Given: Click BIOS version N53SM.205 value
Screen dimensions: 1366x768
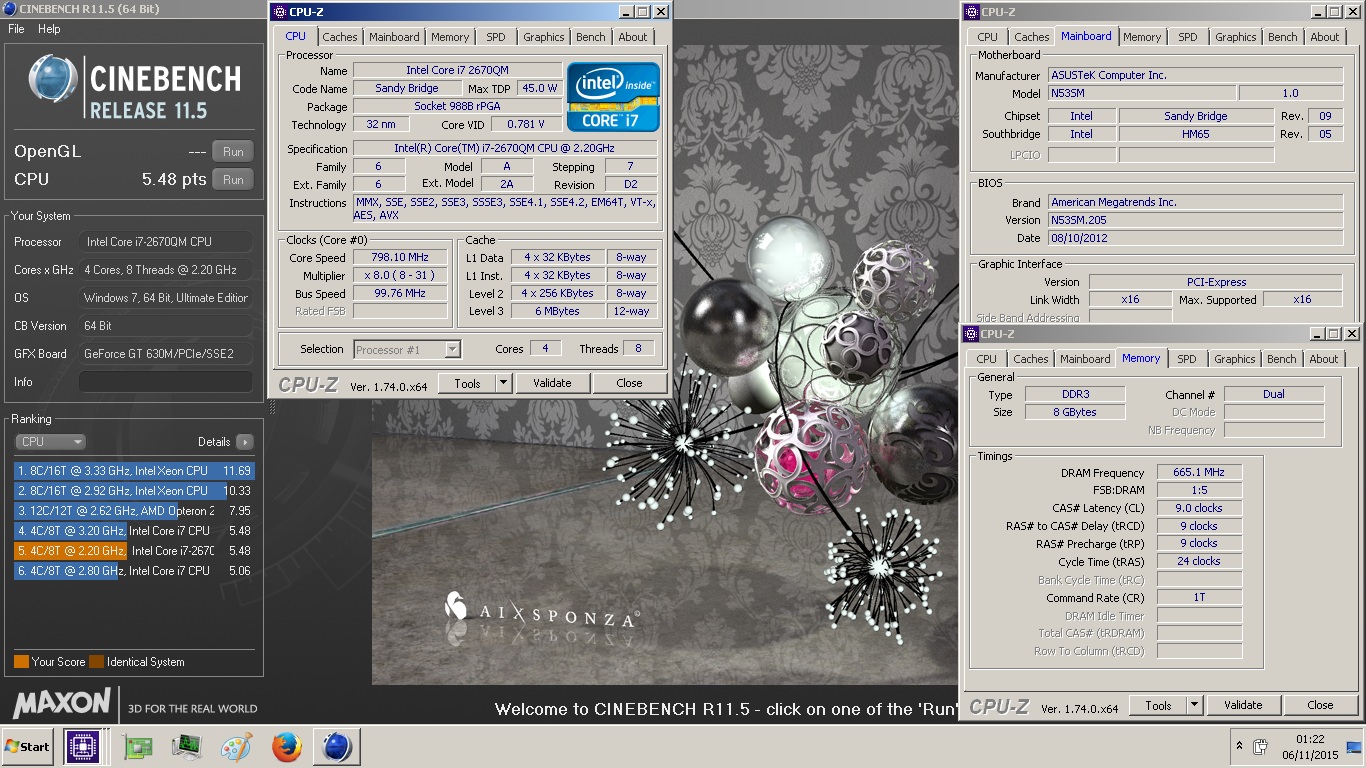Looking at the screenshot, I should (x=1195, y=220).
